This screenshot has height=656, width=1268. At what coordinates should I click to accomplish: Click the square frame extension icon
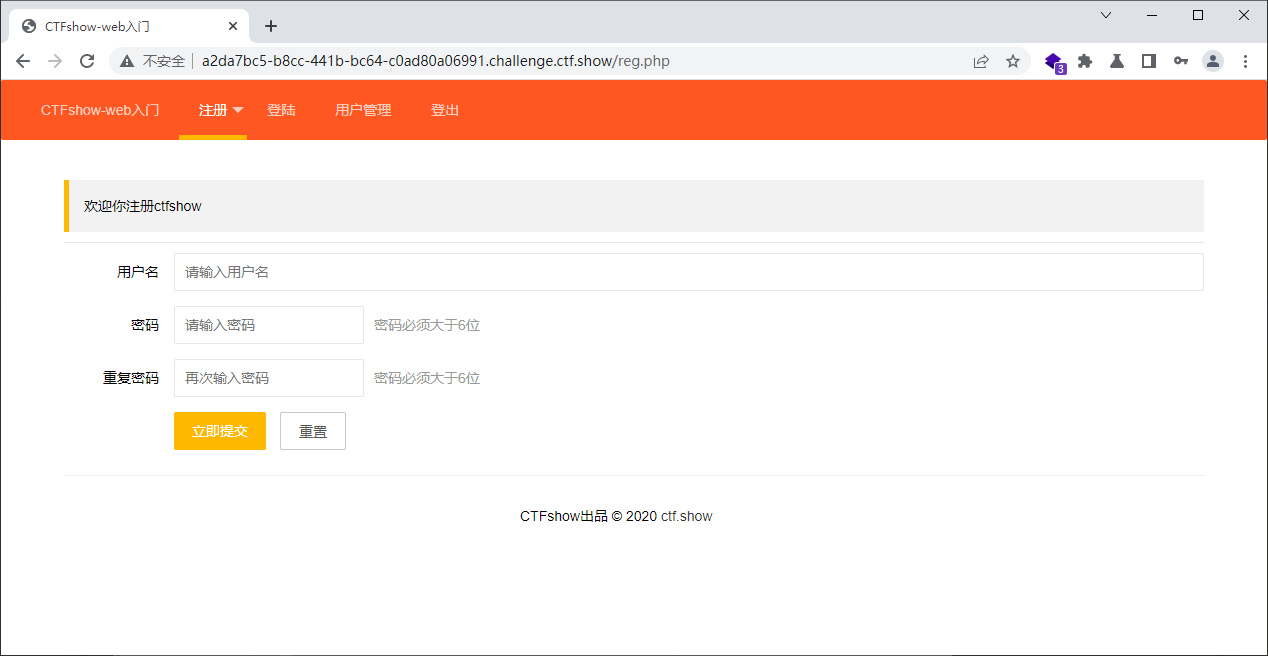[1148, 61]
